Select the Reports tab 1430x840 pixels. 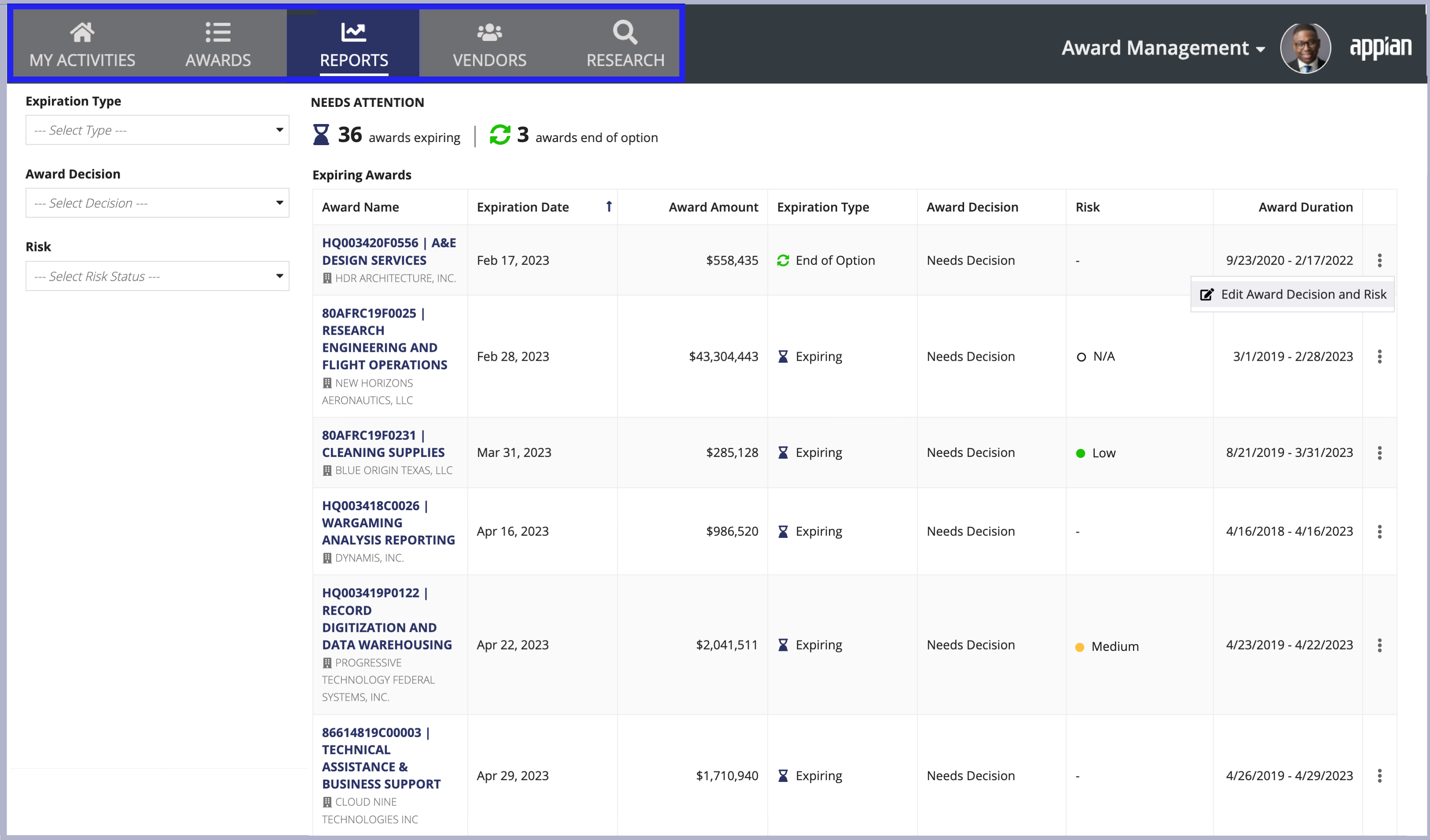(x=353, y=44)
